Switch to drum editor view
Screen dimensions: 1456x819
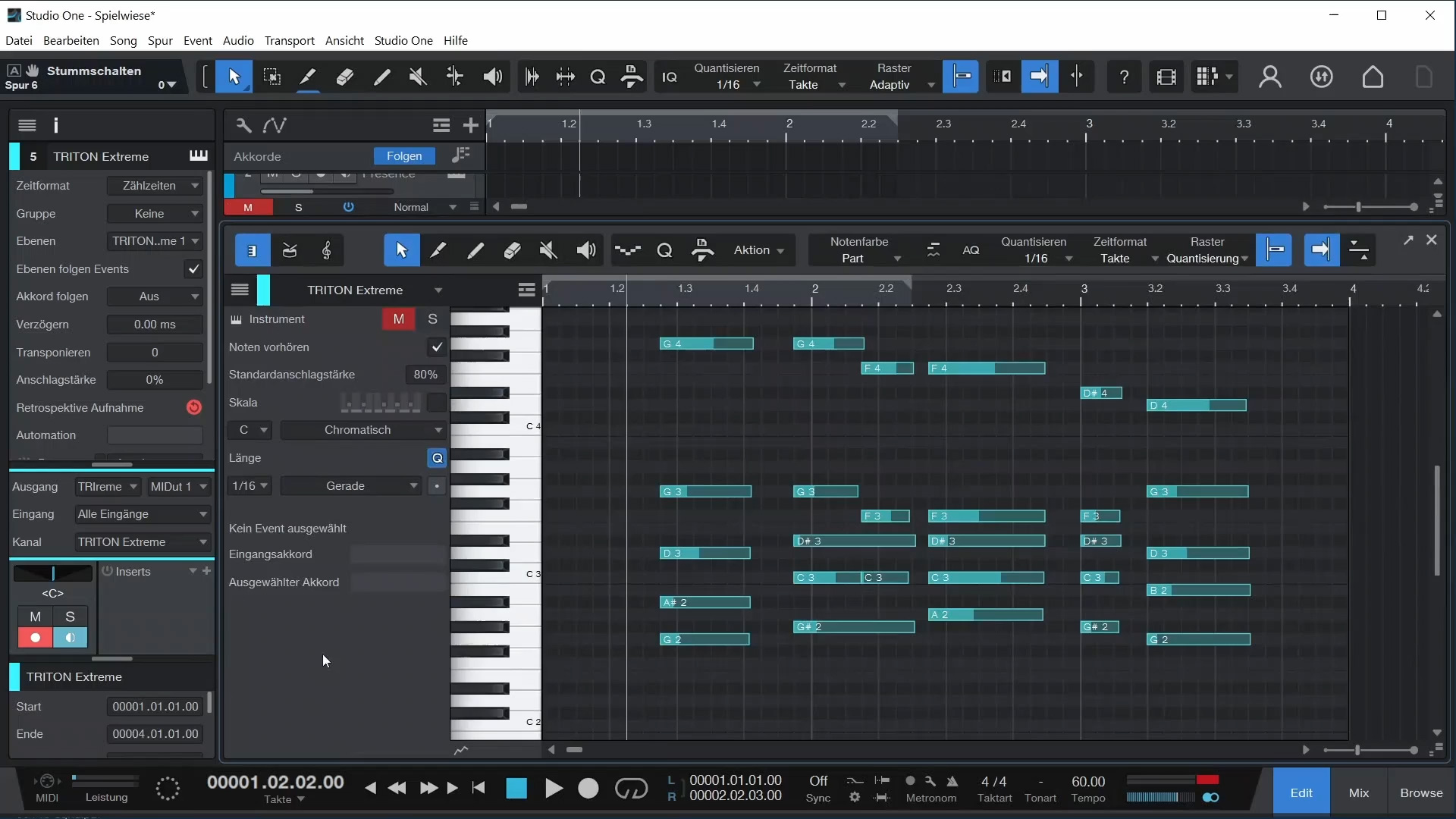(x=290, y=250)
